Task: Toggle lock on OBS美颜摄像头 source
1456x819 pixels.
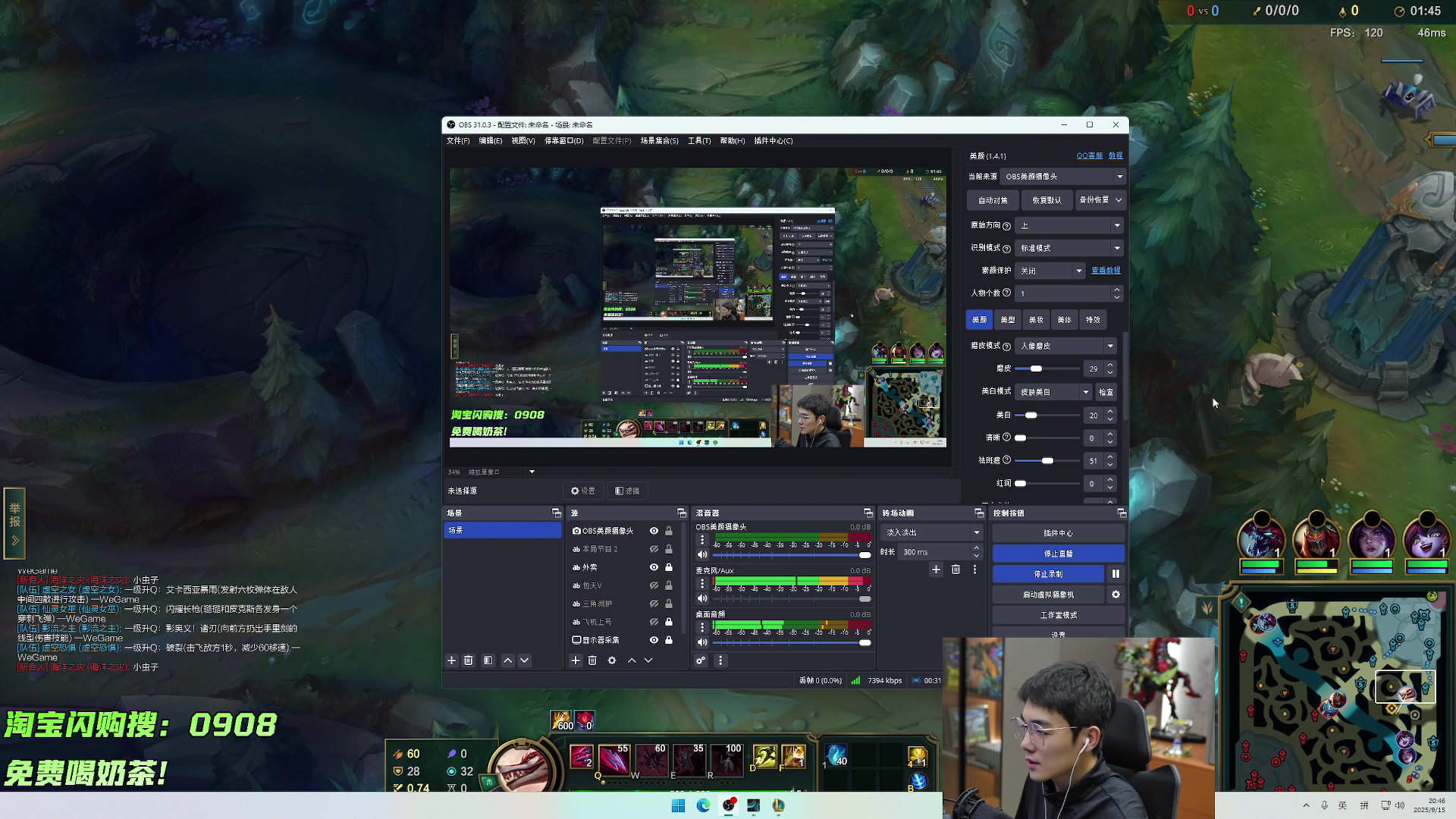Action: click(x=669, y=531)
